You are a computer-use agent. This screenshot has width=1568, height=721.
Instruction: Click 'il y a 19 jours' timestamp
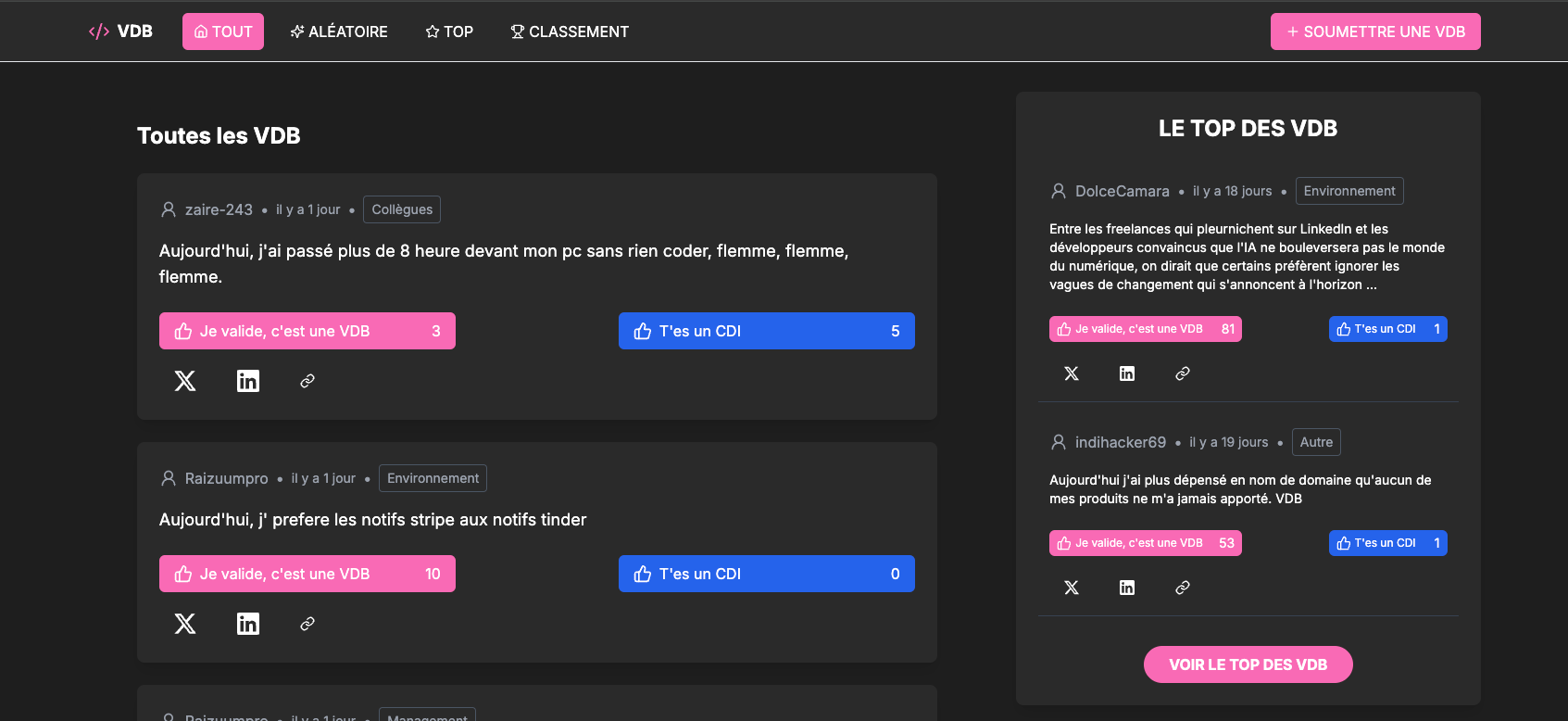point(1229,442)
